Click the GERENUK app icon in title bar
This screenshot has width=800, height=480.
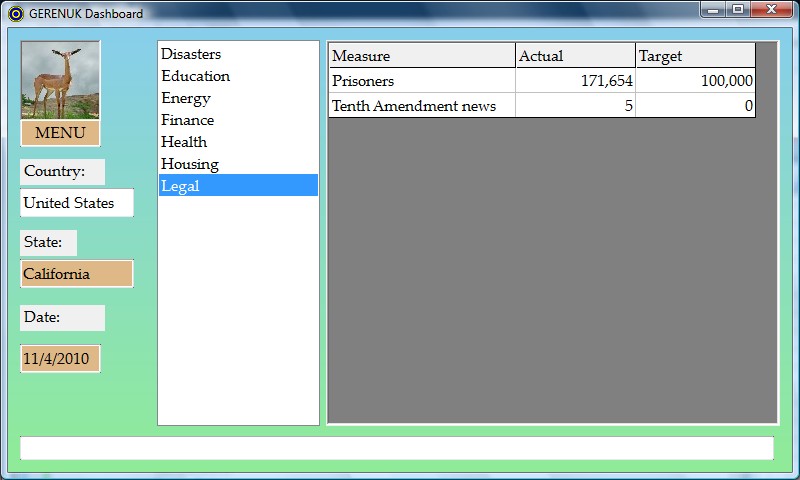(x=15, y=14)
